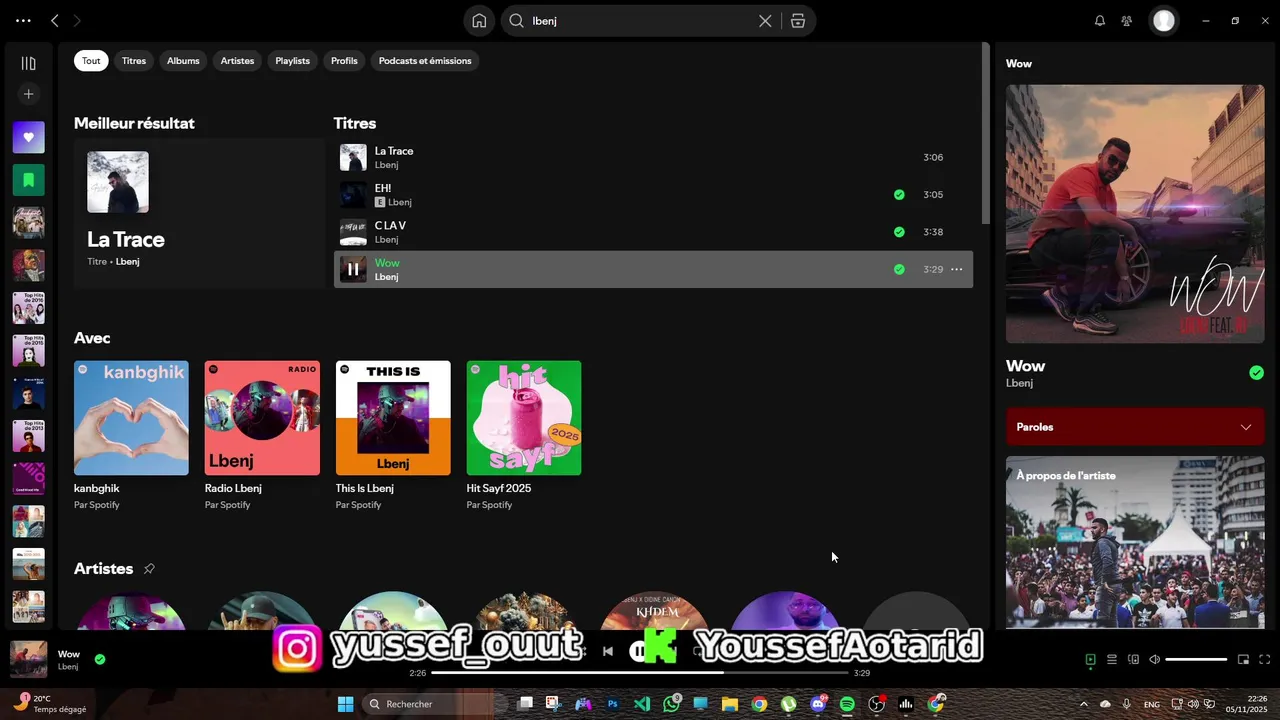Select the Titres filter chip
This screenshot has height=720, width=1280.
[134, 61]
